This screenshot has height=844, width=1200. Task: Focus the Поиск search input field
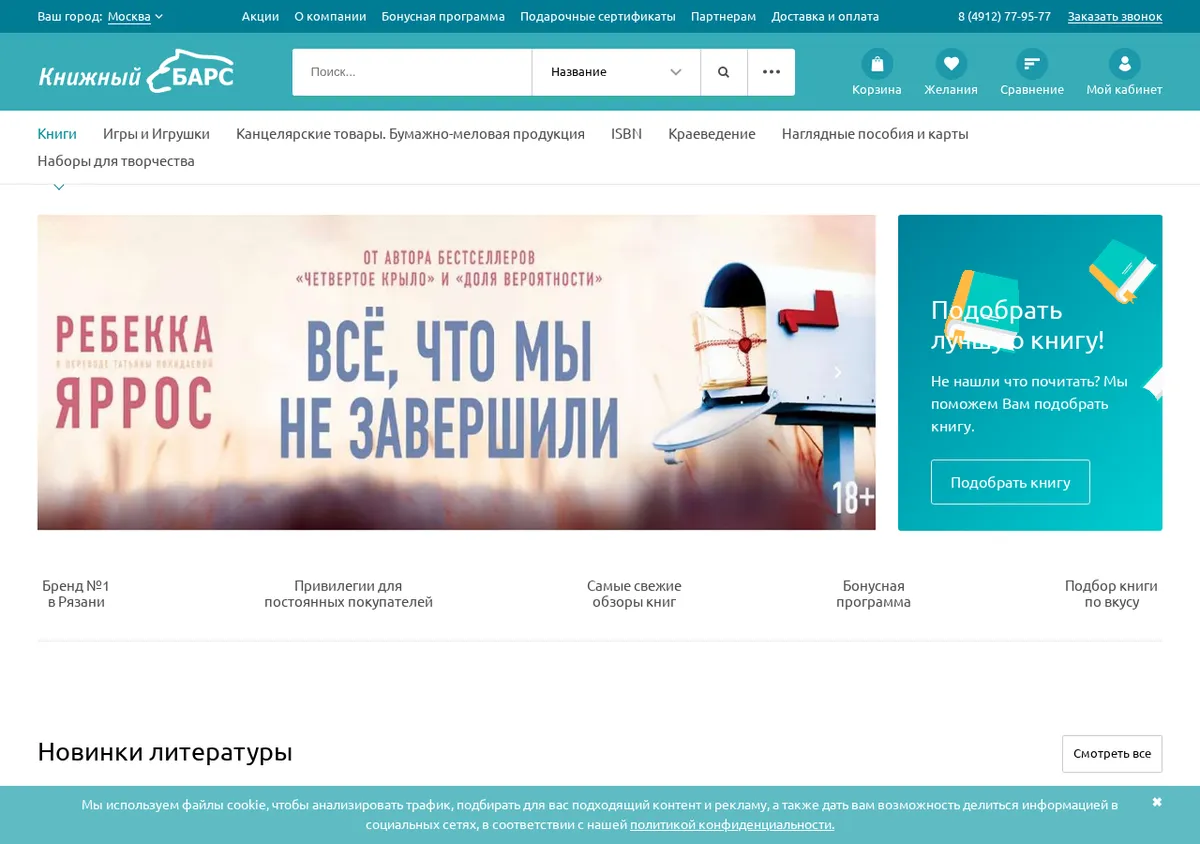click(x=412, y=72)
